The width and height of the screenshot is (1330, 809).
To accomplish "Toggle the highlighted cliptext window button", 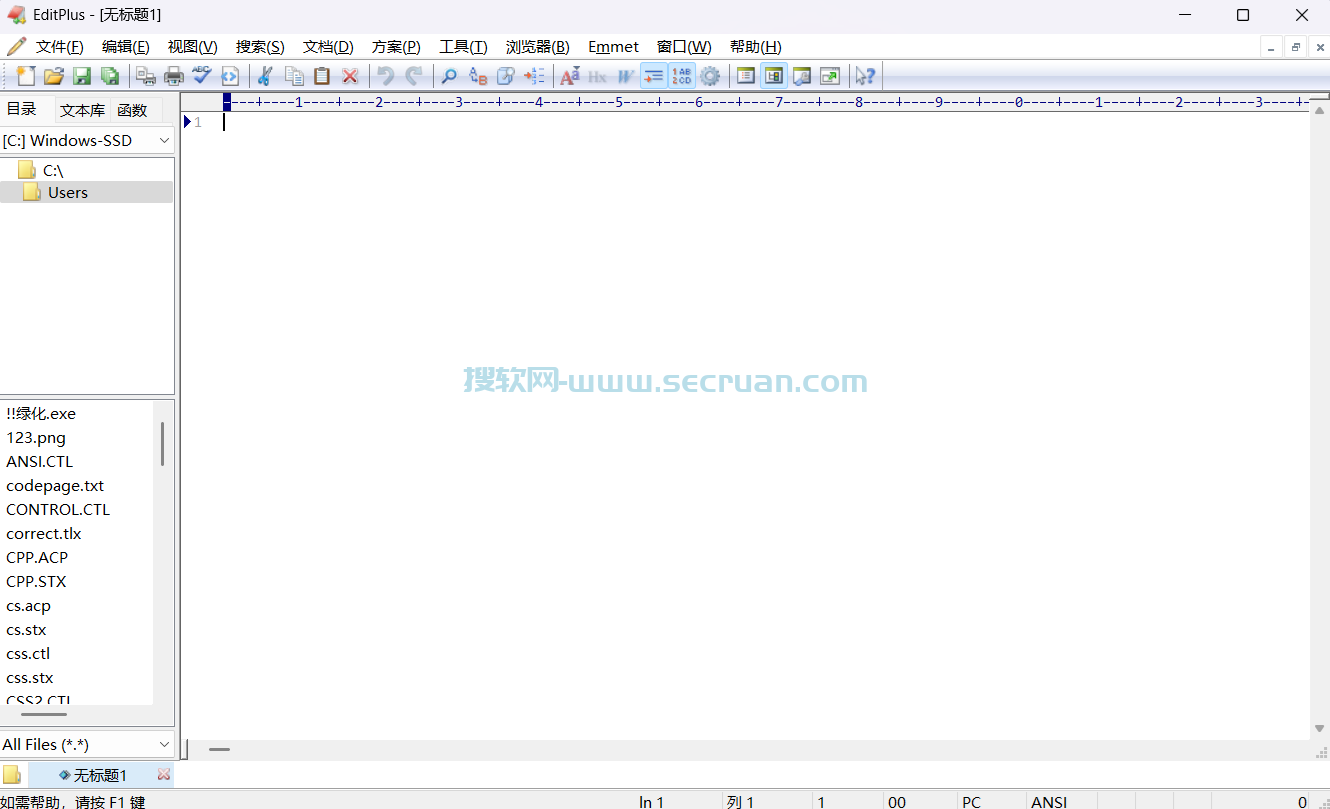I will tap(774, 76).
